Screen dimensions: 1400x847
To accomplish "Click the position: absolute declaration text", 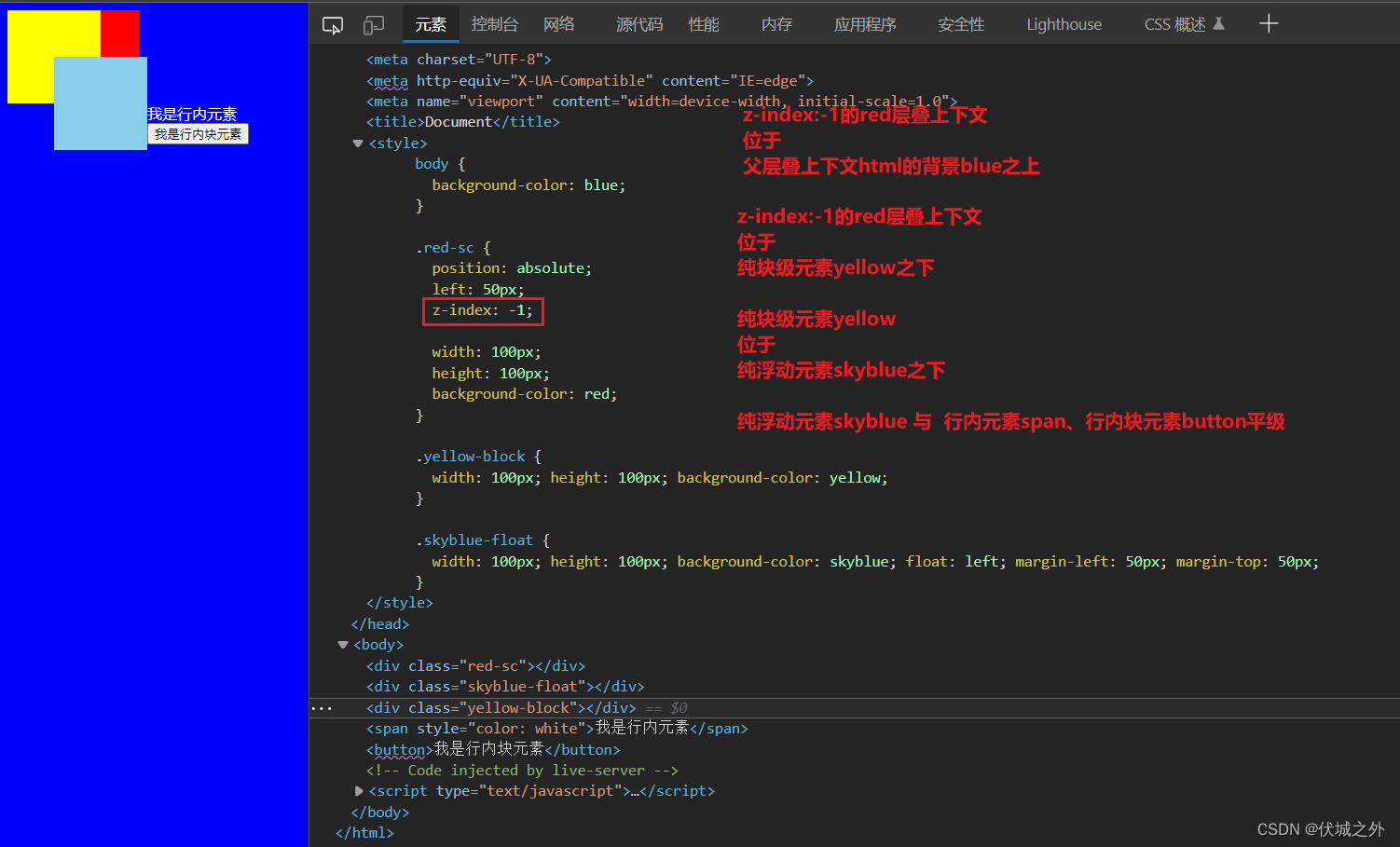I will coord(512,268).
